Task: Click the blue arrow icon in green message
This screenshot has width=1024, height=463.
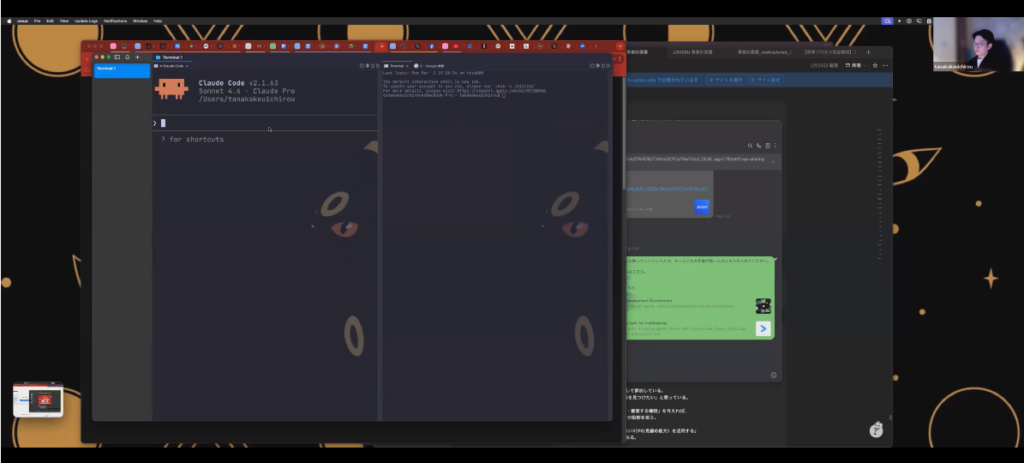Action: [x=763, y=328]
